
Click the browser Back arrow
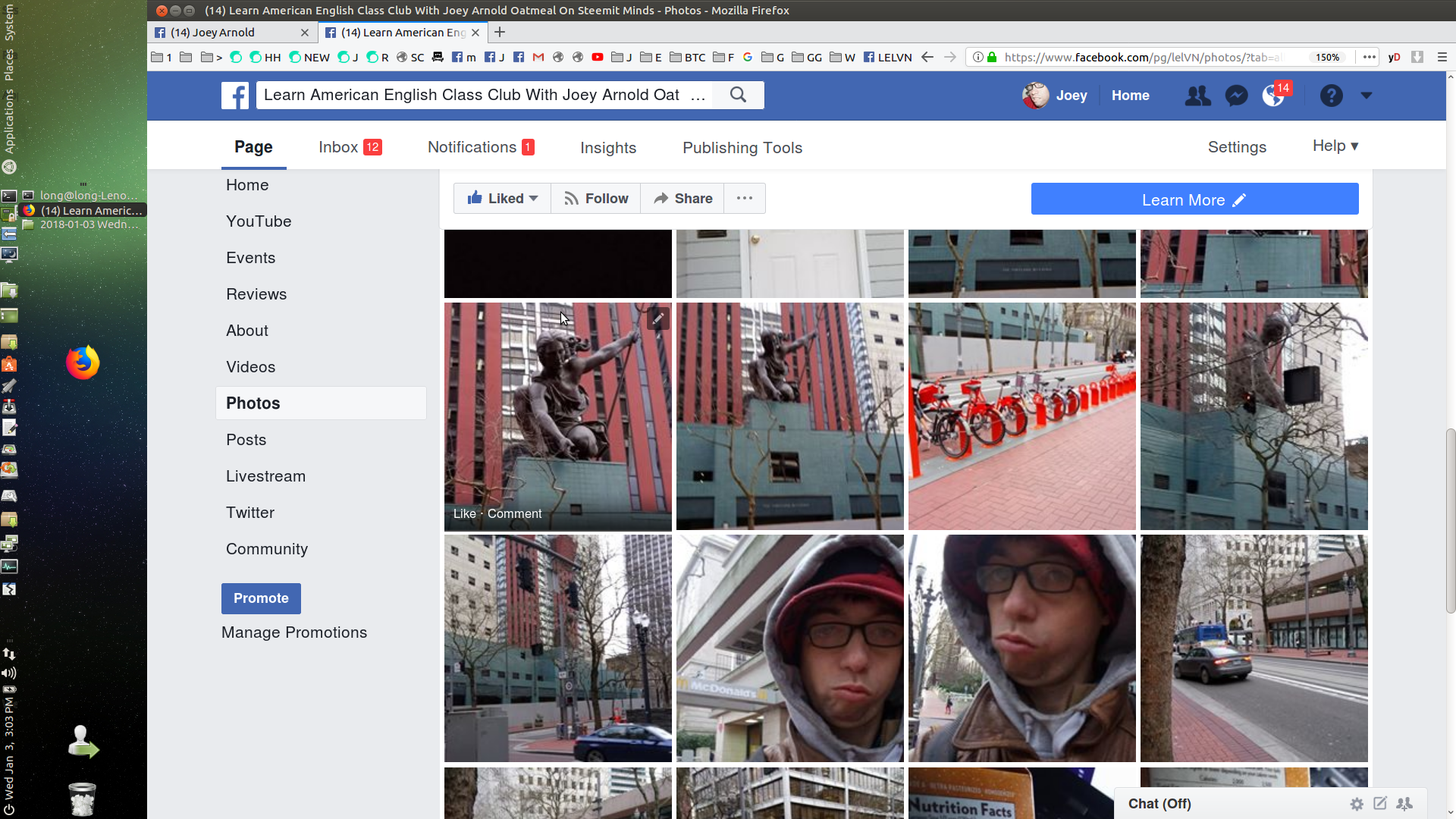927,57
